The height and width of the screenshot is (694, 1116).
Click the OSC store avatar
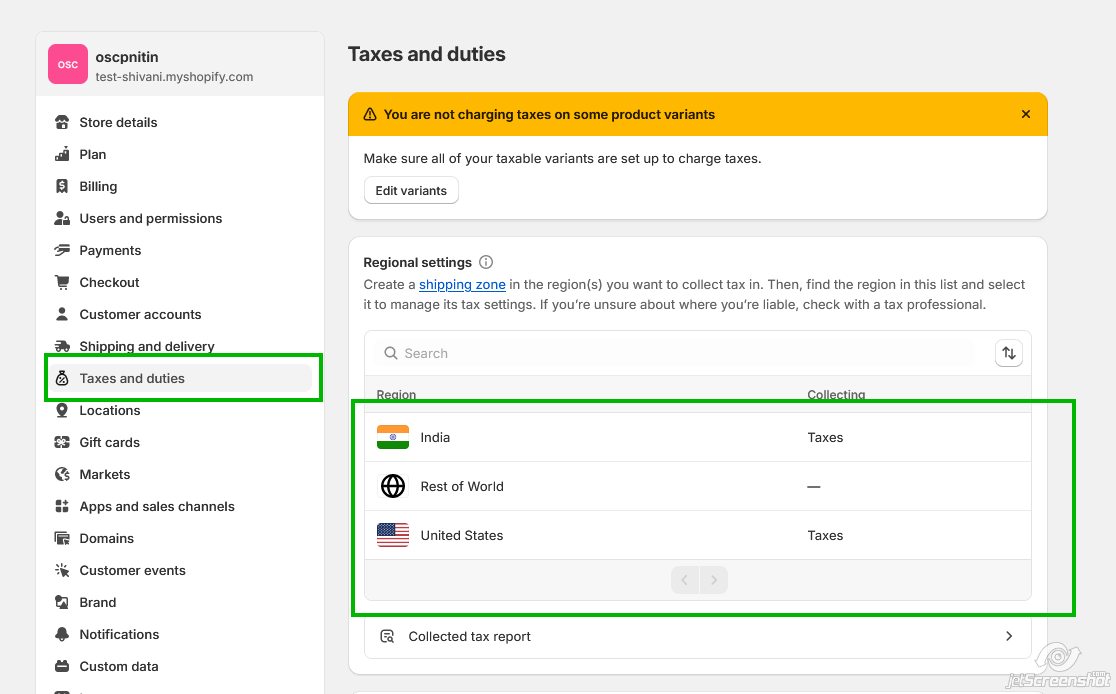pos(68,64)
